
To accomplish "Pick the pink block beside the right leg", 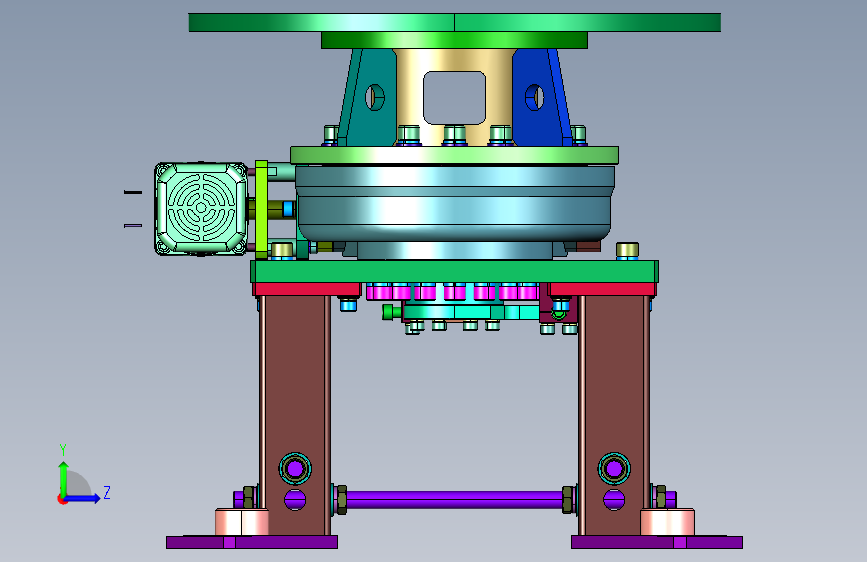I will (x=667, y=522).
